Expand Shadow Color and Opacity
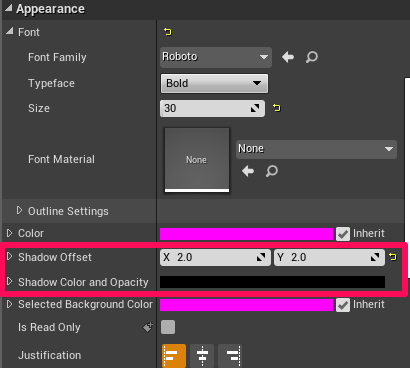Image resolution: width=410 pixels, height=368 pixels. click(9, 281)
